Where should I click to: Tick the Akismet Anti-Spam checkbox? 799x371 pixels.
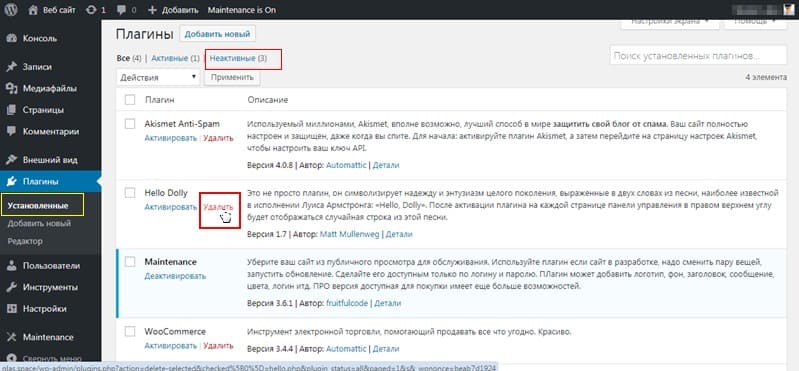click(x=130, y=124)
